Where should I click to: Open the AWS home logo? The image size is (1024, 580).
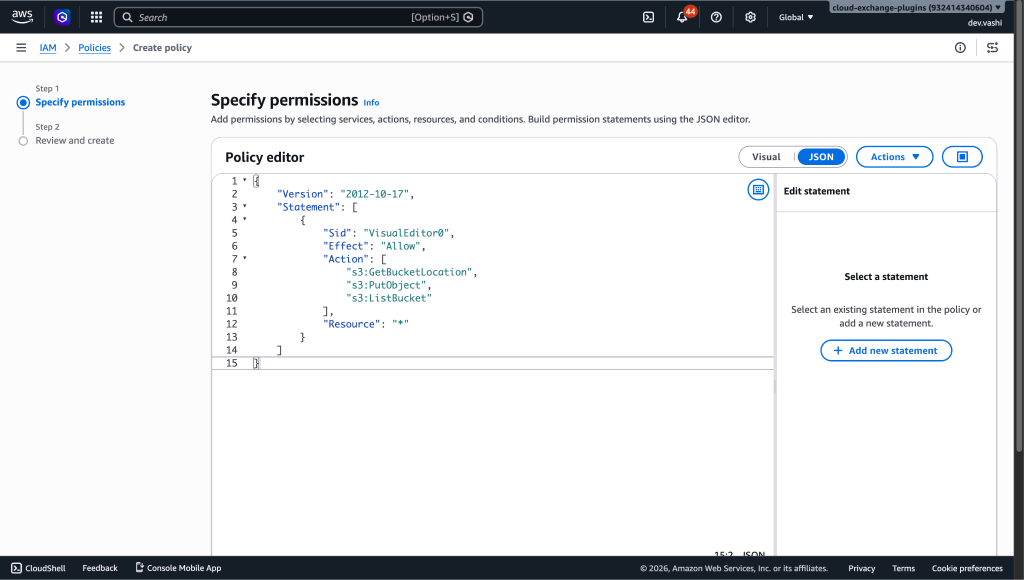(22, 17)
